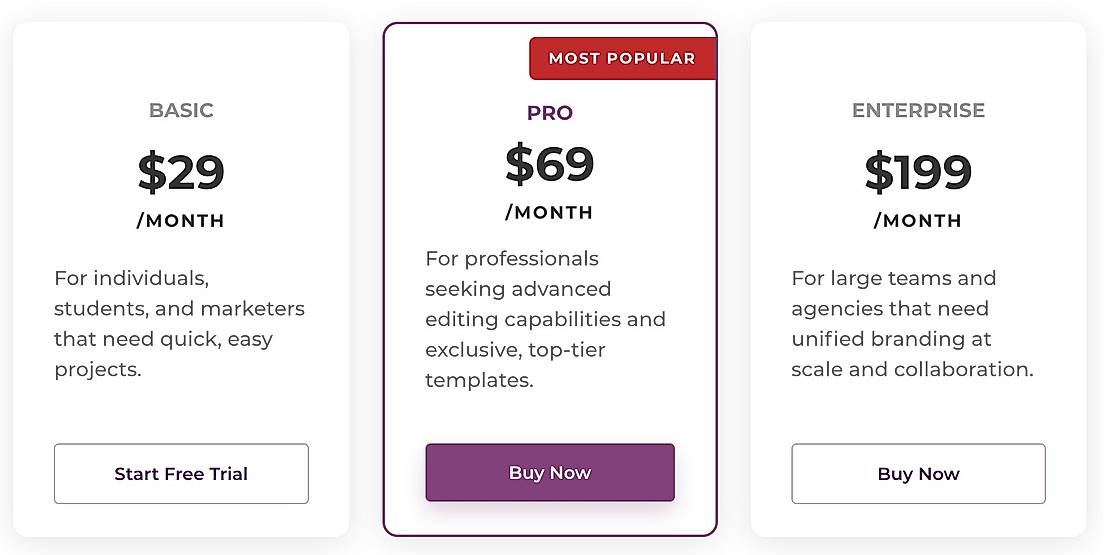
Task: Click the Start Free Trial button
Action: [181, 474]
